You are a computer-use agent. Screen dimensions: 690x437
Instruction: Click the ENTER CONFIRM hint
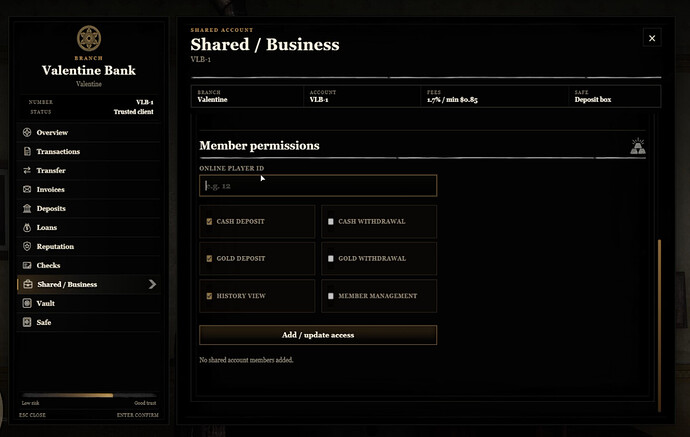pyautogui.click(x=138, y=415)
